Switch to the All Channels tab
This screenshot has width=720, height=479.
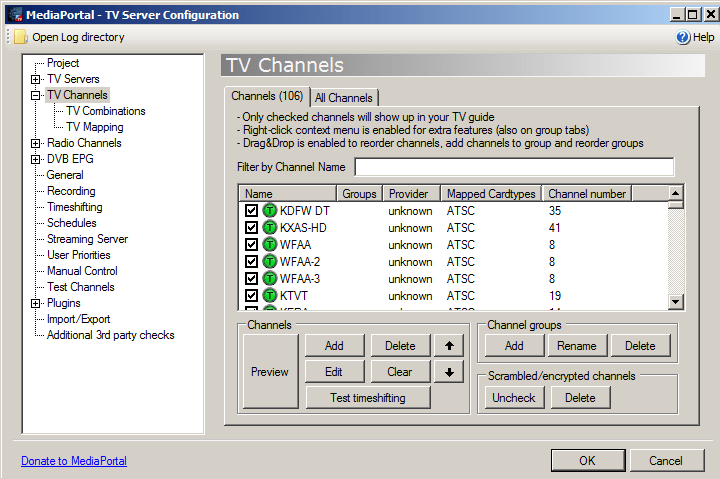pyautogui.click(x=344, y=98)
